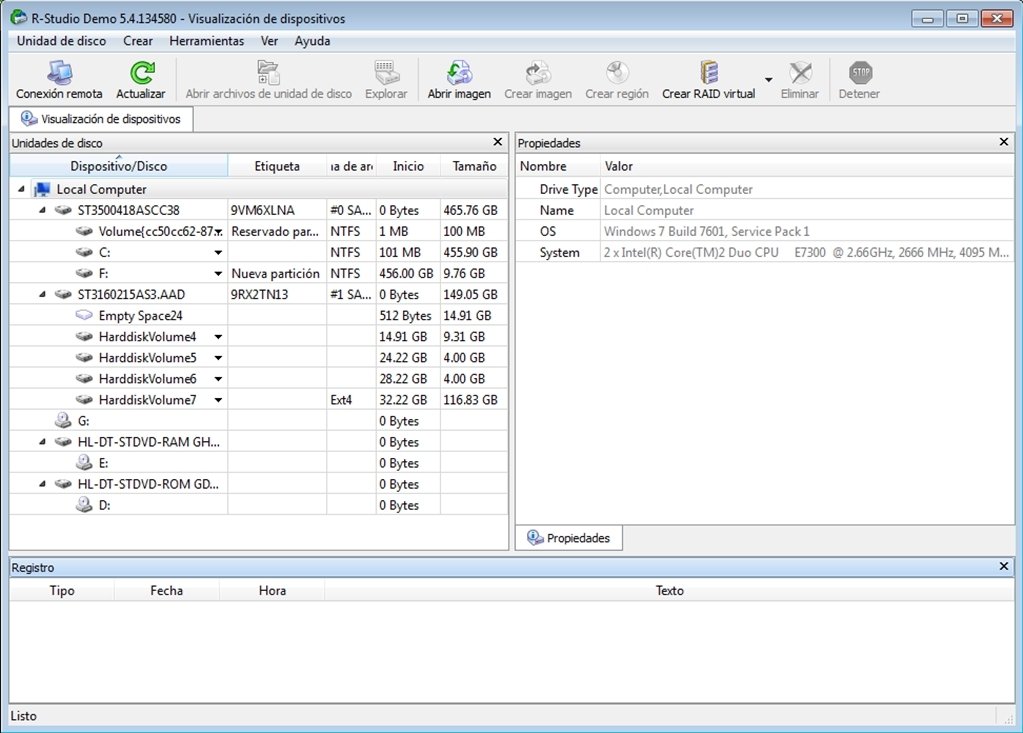Open the dropdown arrow on HarddiskVolume4

pos(219,337)
